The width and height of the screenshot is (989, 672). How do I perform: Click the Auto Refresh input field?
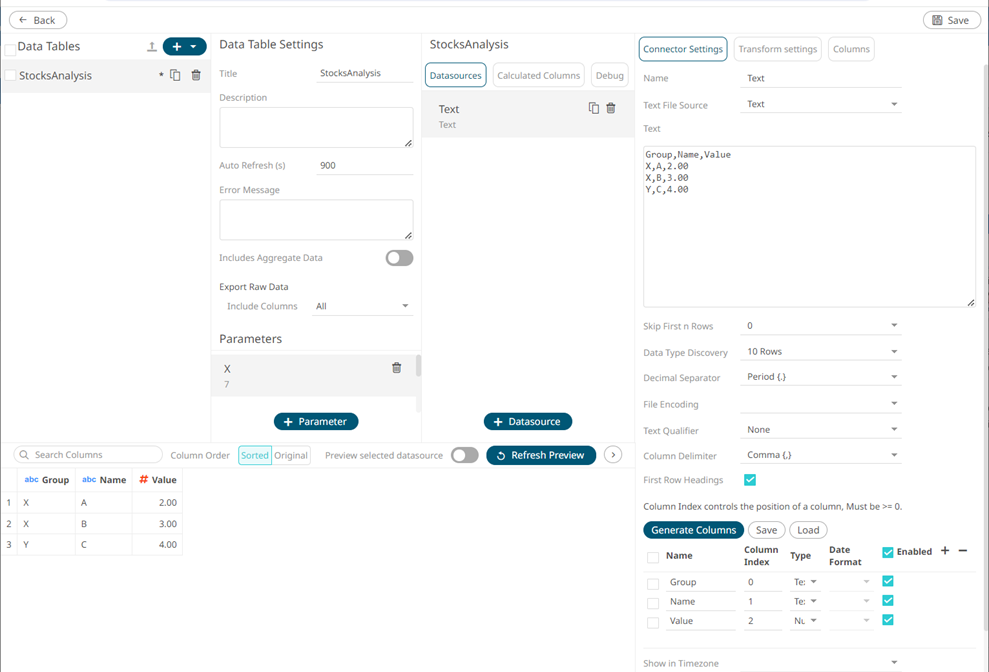[365, 165]
